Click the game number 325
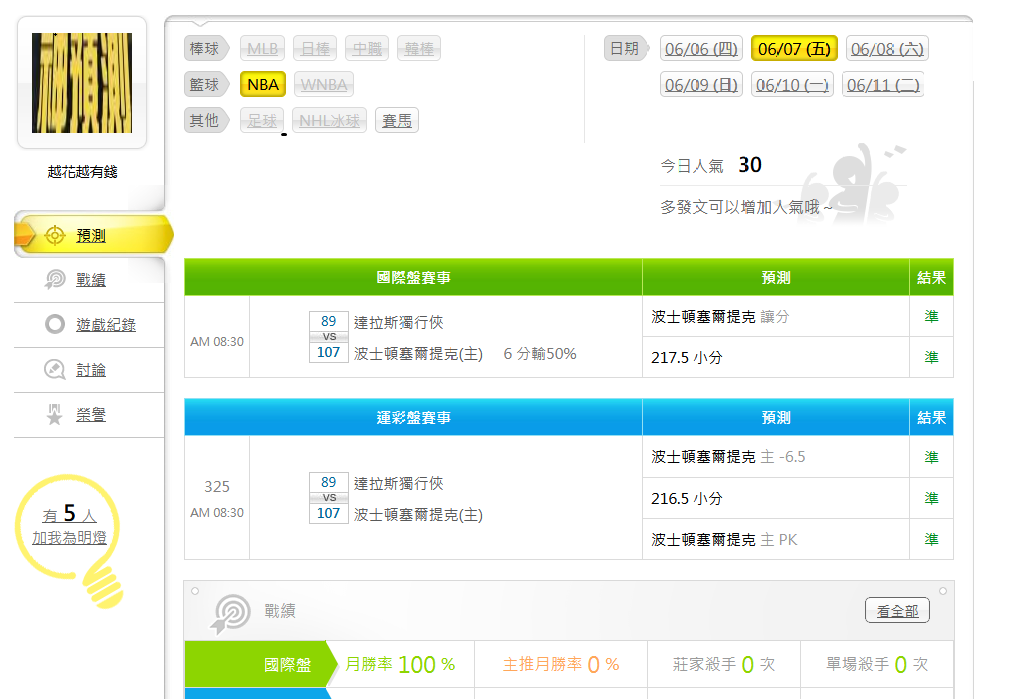The width and height of the screenshot is (1032, 699). (x=217, y=486)
